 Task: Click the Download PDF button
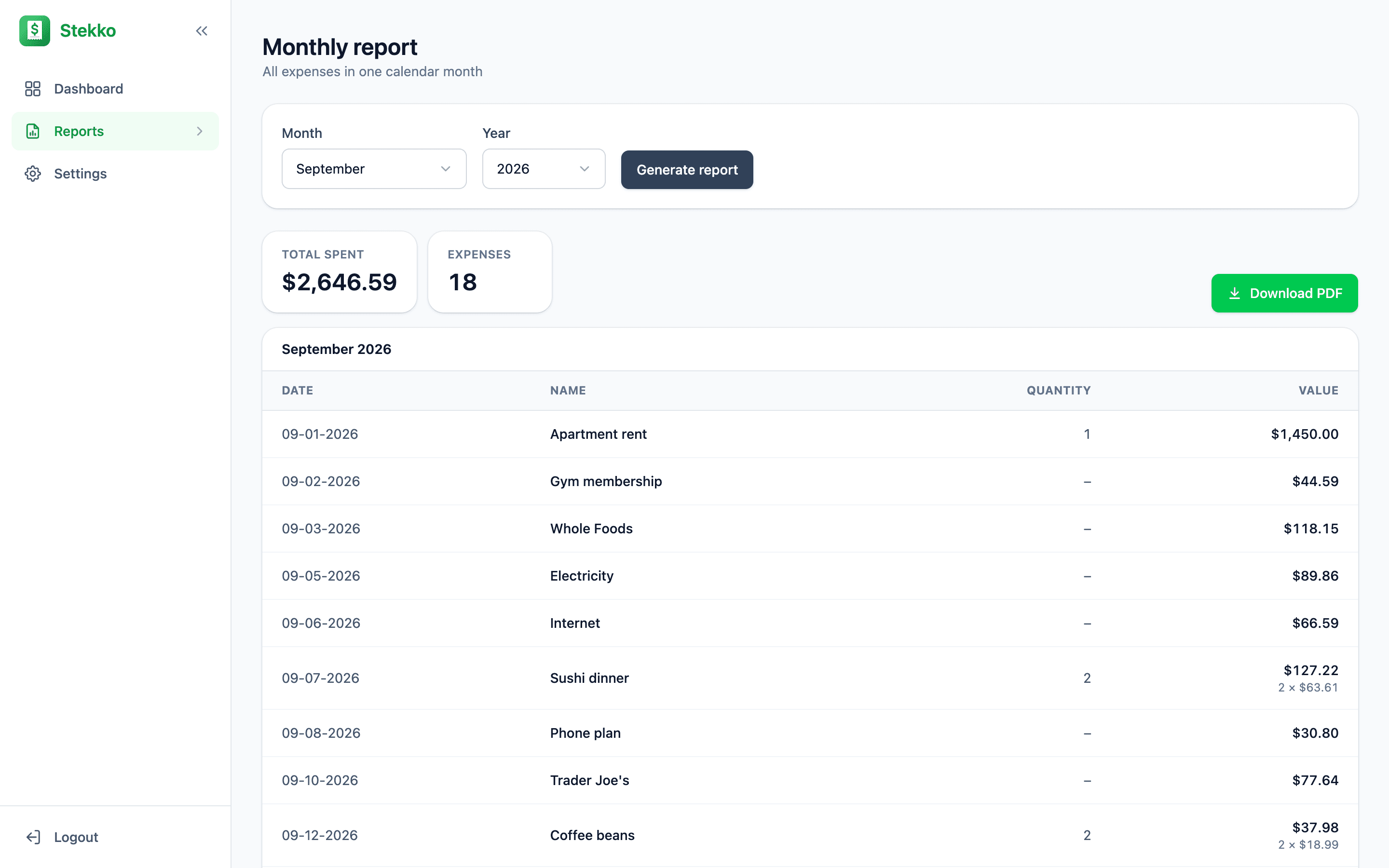(x=1284, y=293)
